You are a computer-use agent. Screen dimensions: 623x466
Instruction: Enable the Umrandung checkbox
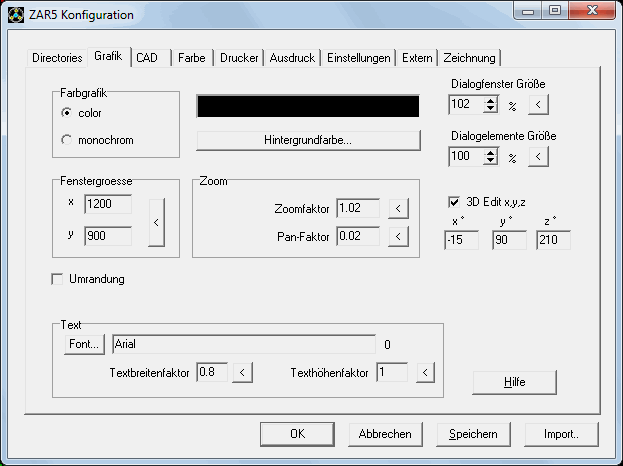(x=57, y=279)
